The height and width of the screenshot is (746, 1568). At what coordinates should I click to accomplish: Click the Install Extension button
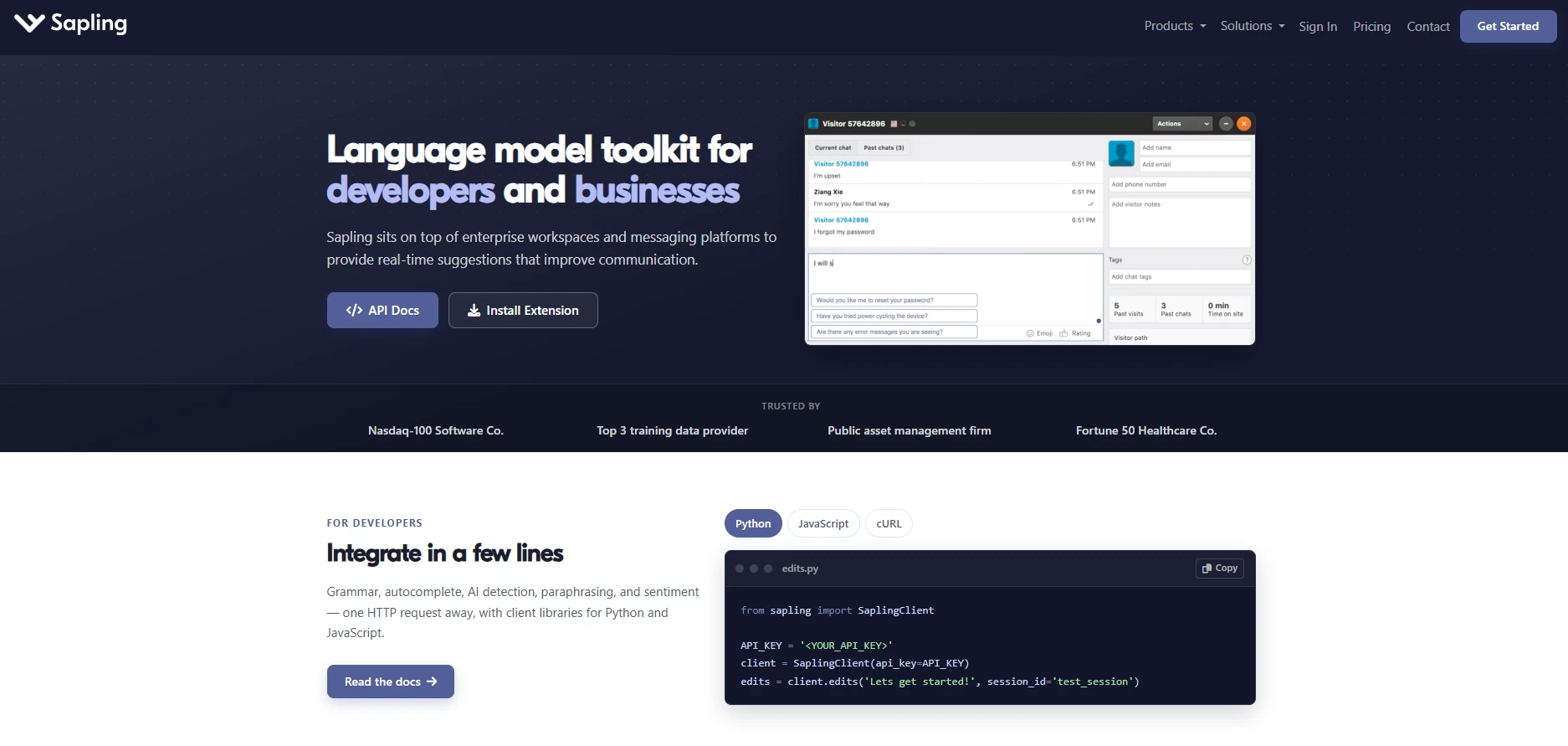pyautogui.click(x=523, y=310)
